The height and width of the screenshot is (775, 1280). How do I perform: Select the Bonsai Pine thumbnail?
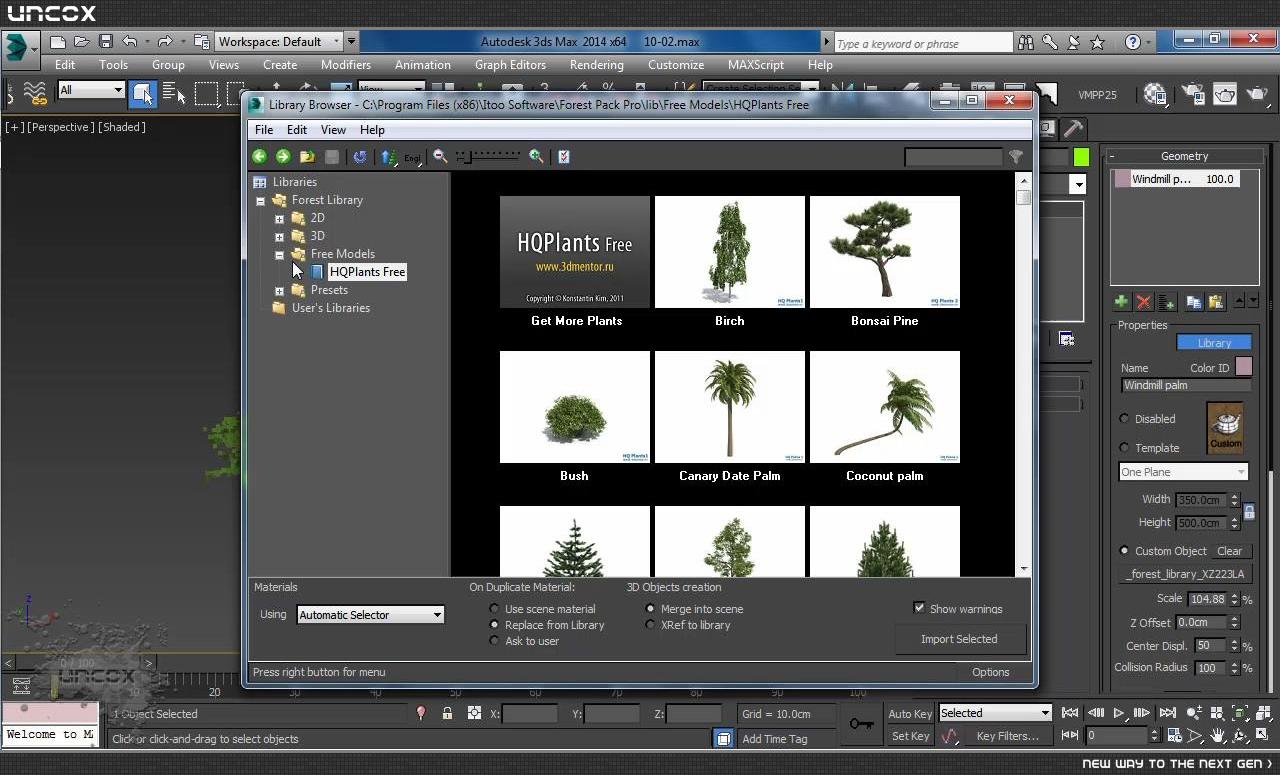pos(885,252)
